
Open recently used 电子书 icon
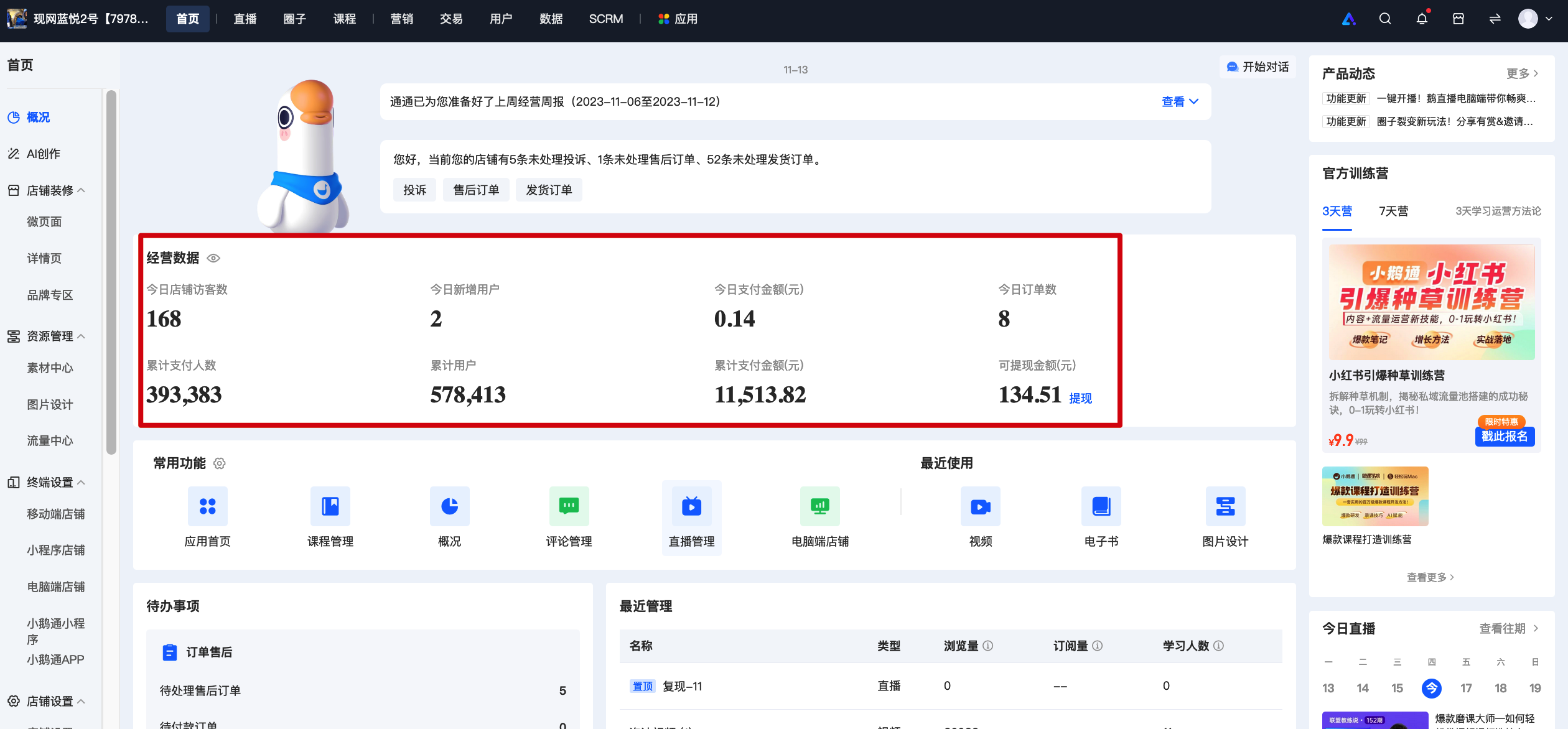(1101, 506)
